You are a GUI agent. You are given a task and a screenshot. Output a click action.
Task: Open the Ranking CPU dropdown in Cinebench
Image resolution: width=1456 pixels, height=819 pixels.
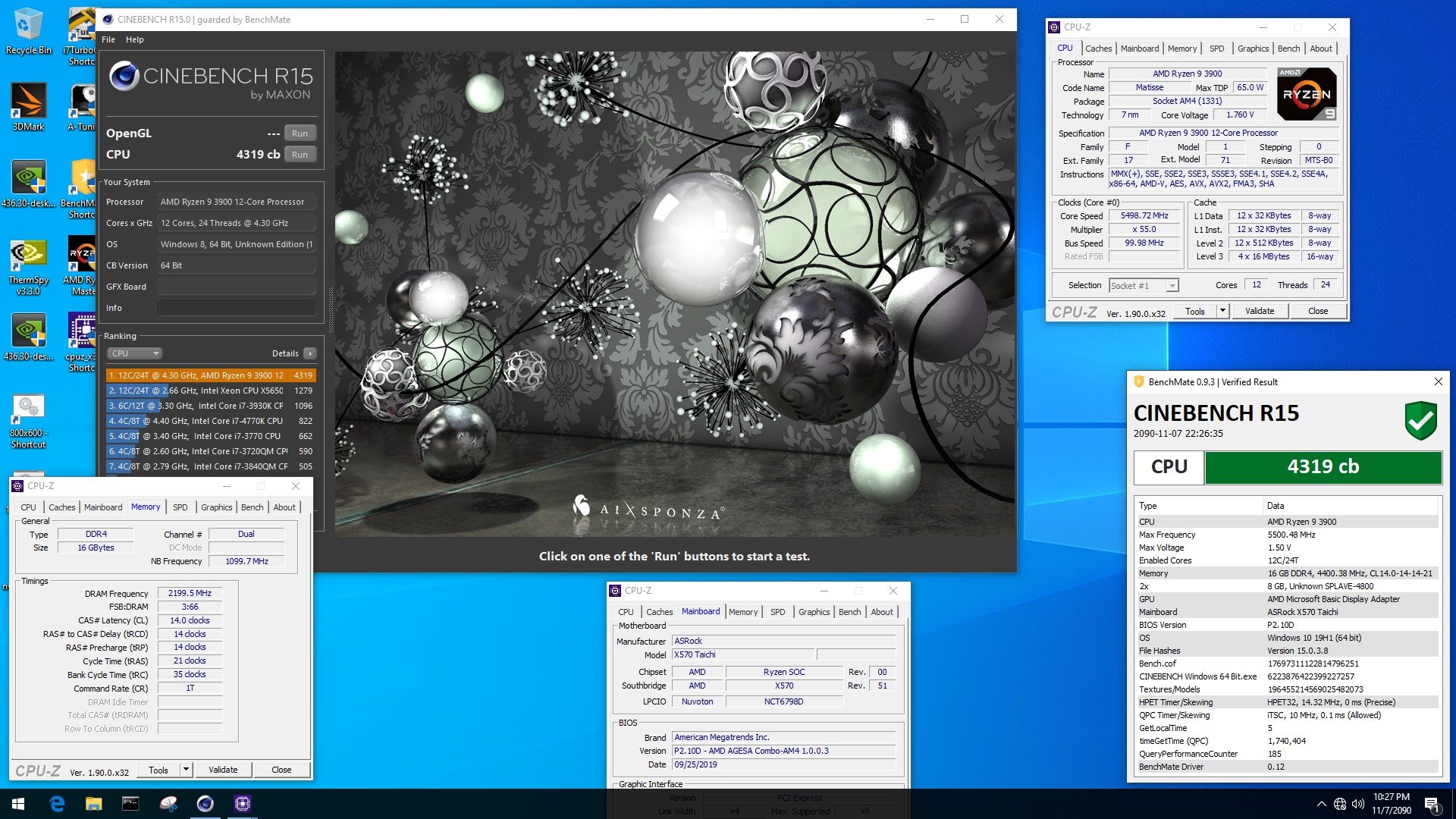tap(135, 353)
